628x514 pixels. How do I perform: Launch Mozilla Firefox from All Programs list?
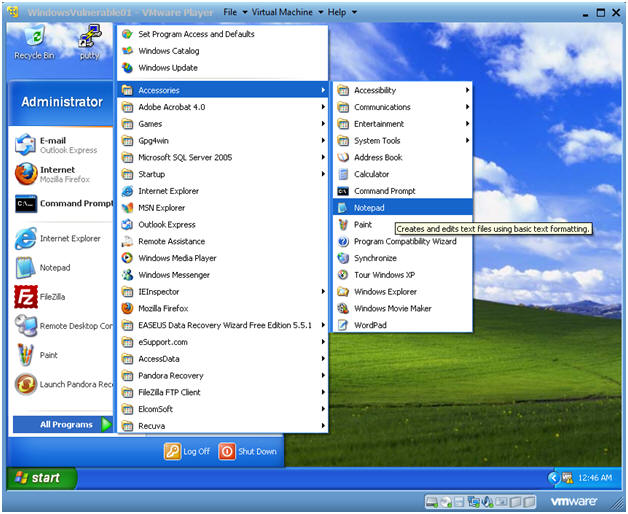[x=223, y=308]
